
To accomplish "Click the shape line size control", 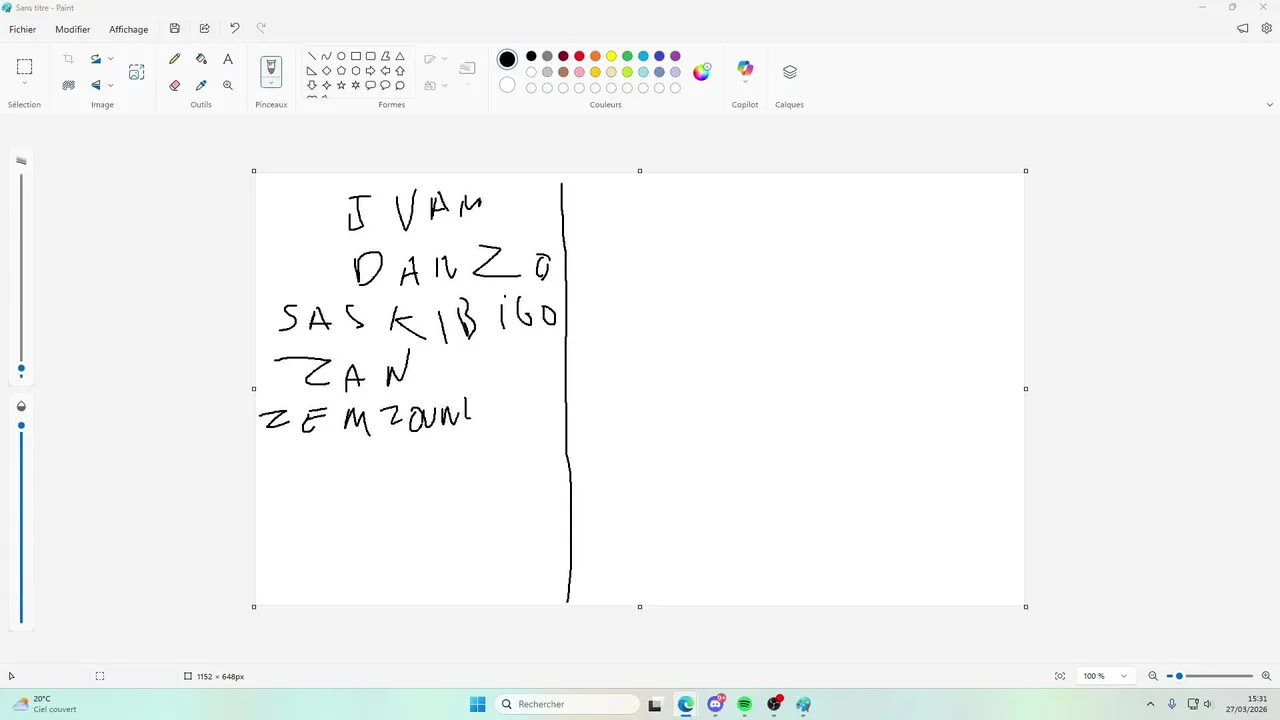I will coord(467,72).
